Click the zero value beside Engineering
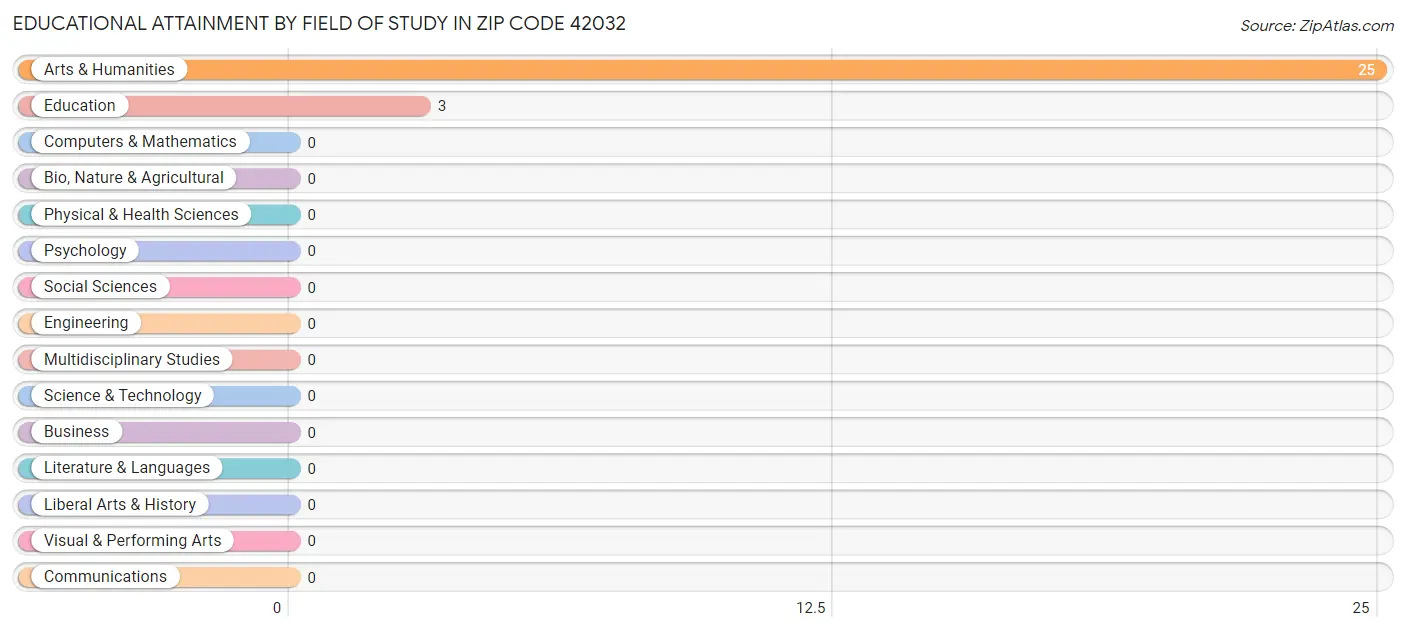The image size is (1406, 632). (312, 323)
